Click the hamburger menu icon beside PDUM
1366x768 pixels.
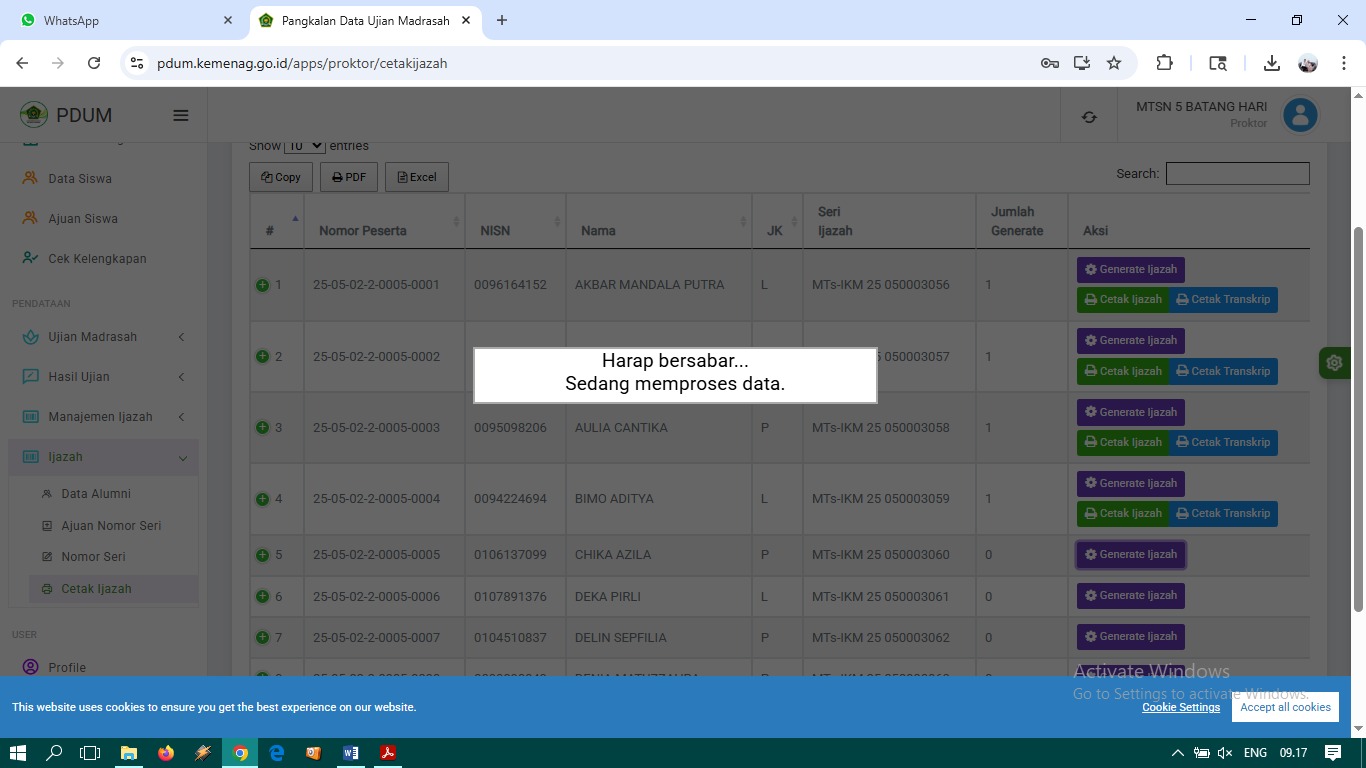181,115
